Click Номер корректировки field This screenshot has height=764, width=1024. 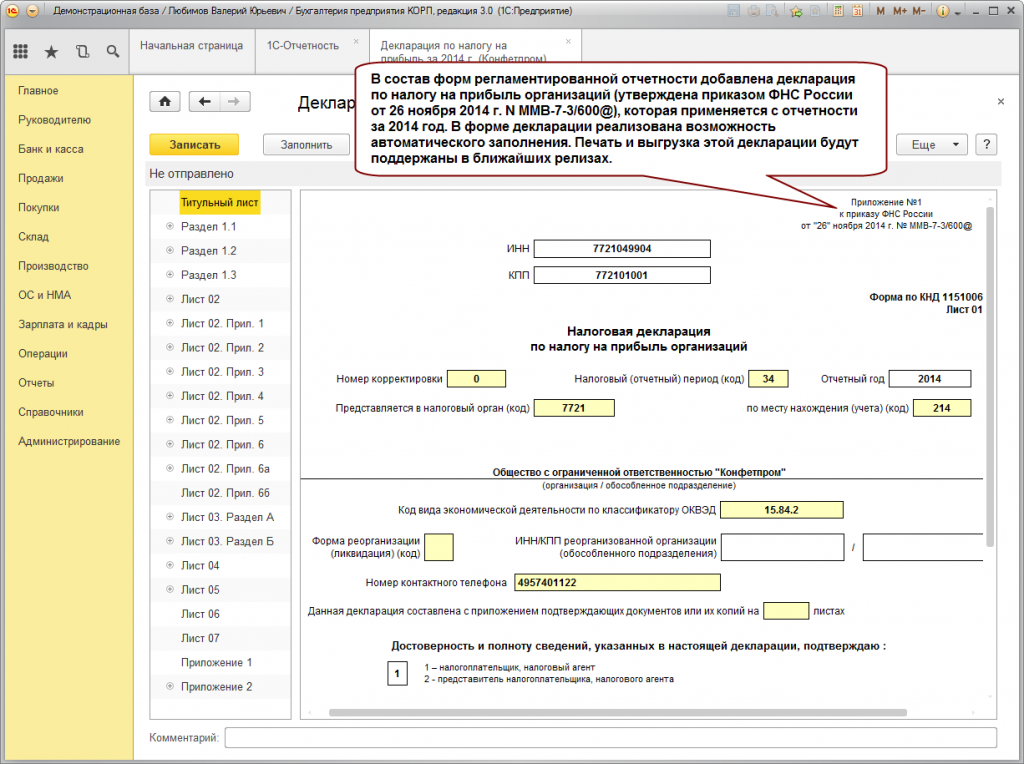(476, 379)
